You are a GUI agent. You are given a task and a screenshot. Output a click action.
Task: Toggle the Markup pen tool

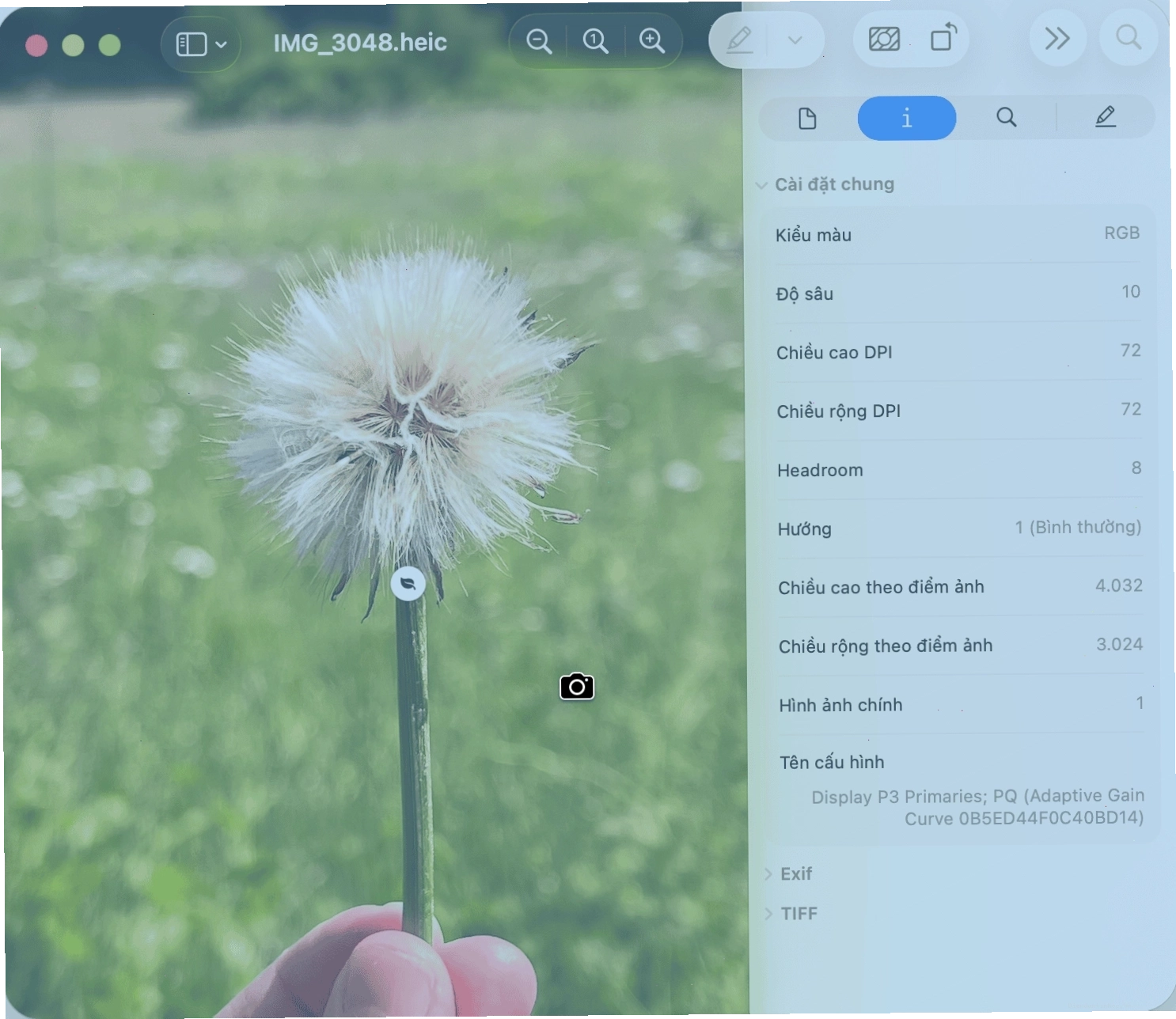click(x=739, y=40)
